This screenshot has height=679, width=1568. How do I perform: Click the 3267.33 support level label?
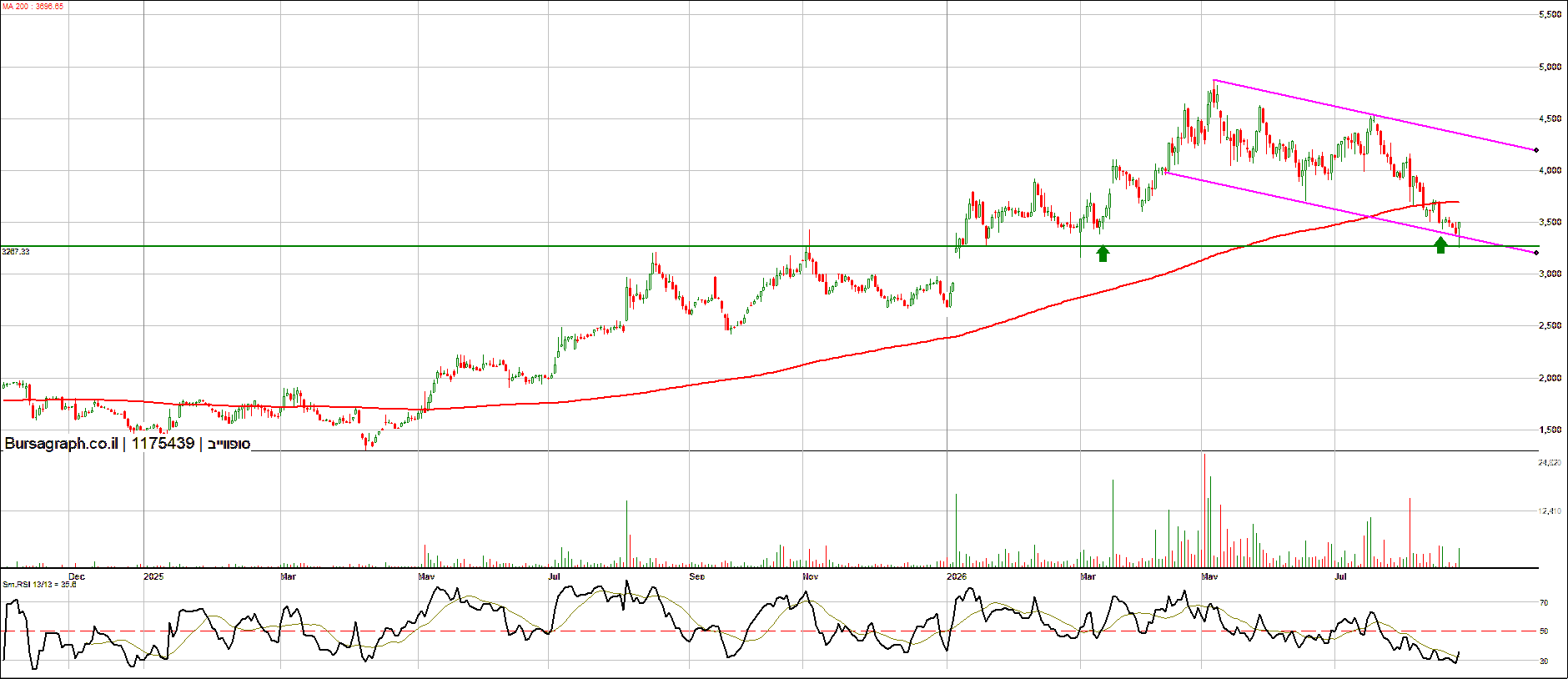click(x=16, y=251)
